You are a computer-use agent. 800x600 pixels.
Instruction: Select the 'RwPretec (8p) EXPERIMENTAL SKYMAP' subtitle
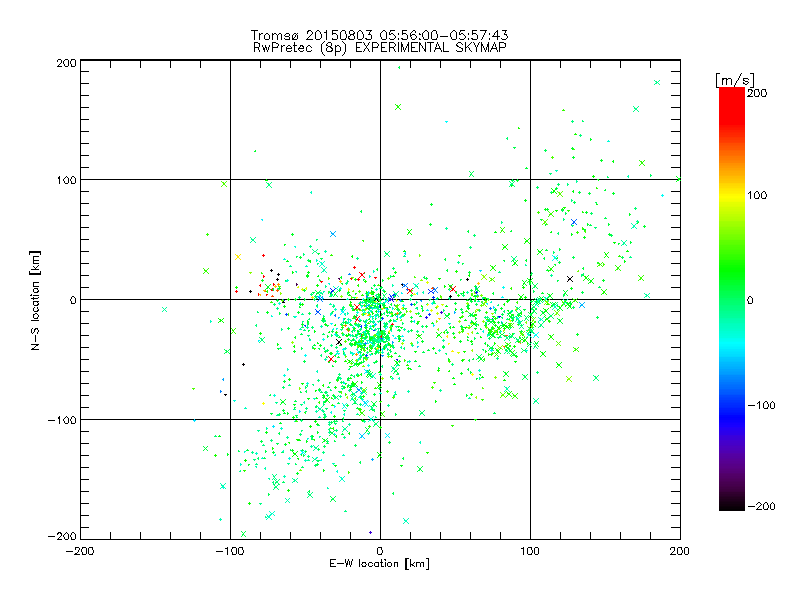coord(379,48)
